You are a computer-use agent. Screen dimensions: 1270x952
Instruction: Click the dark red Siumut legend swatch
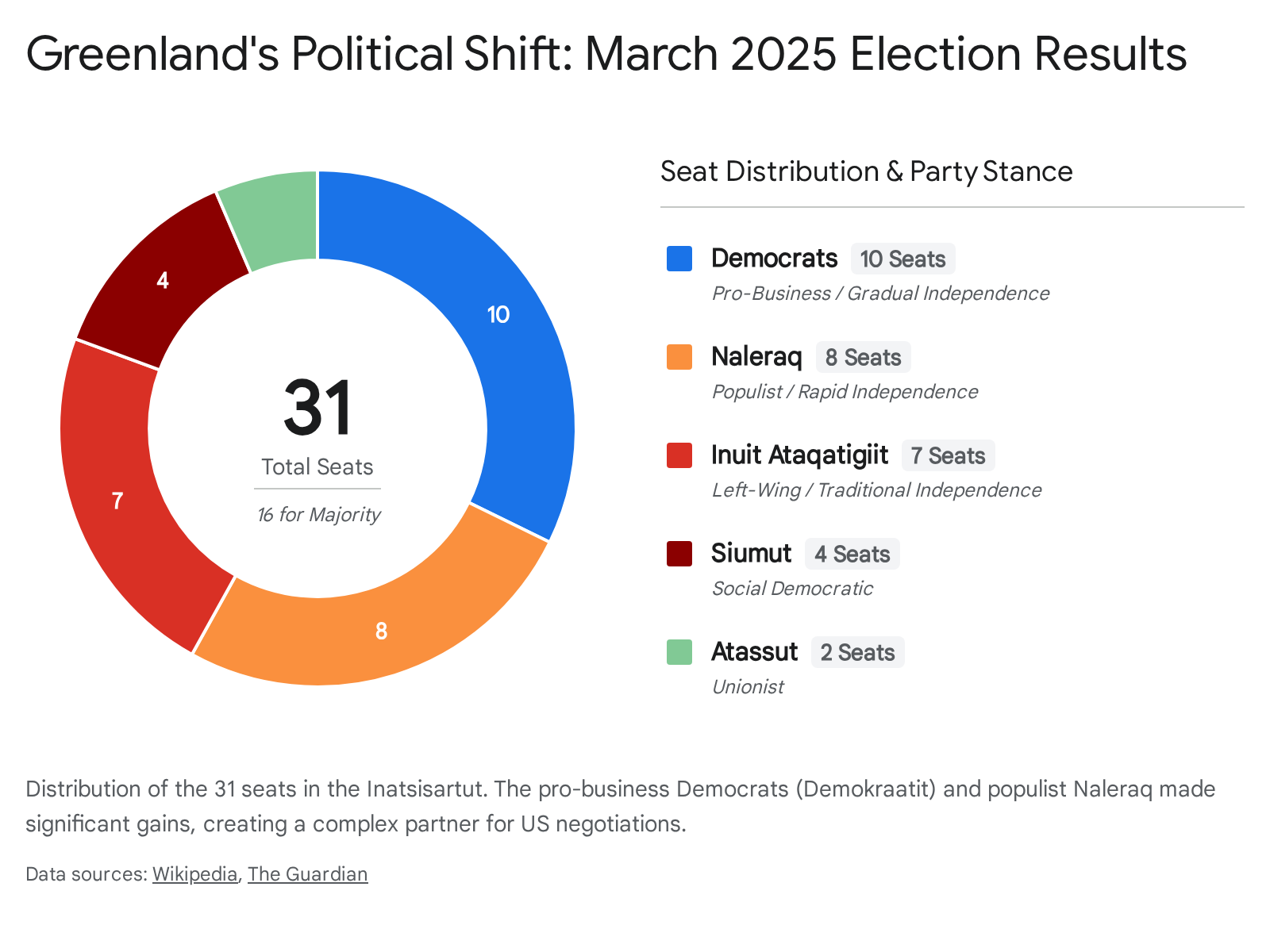[x=679, y=554]
